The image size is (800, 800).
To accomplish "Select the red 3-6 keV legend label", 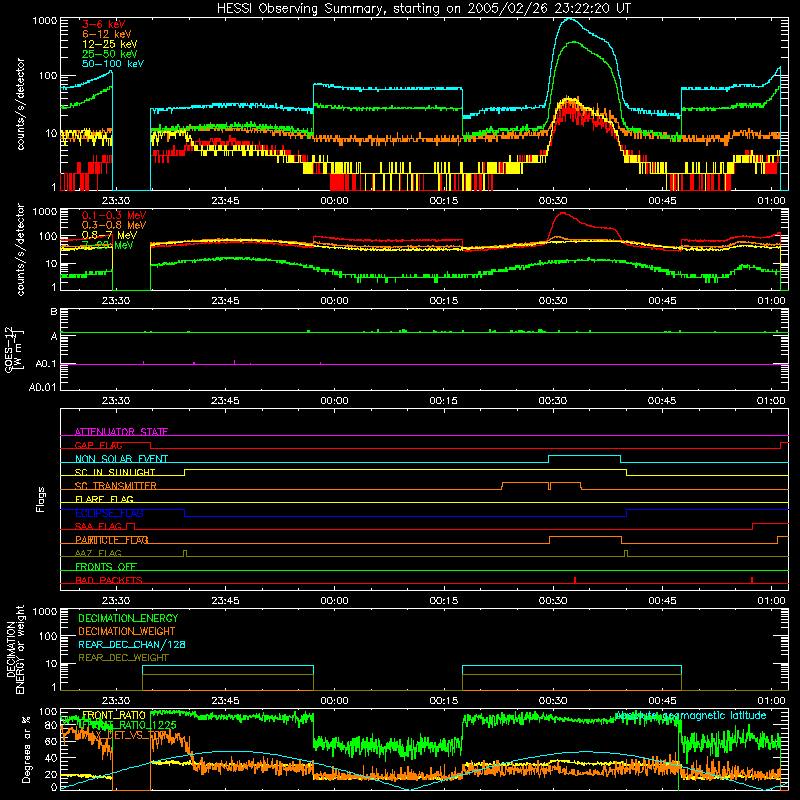I will 103,24.
